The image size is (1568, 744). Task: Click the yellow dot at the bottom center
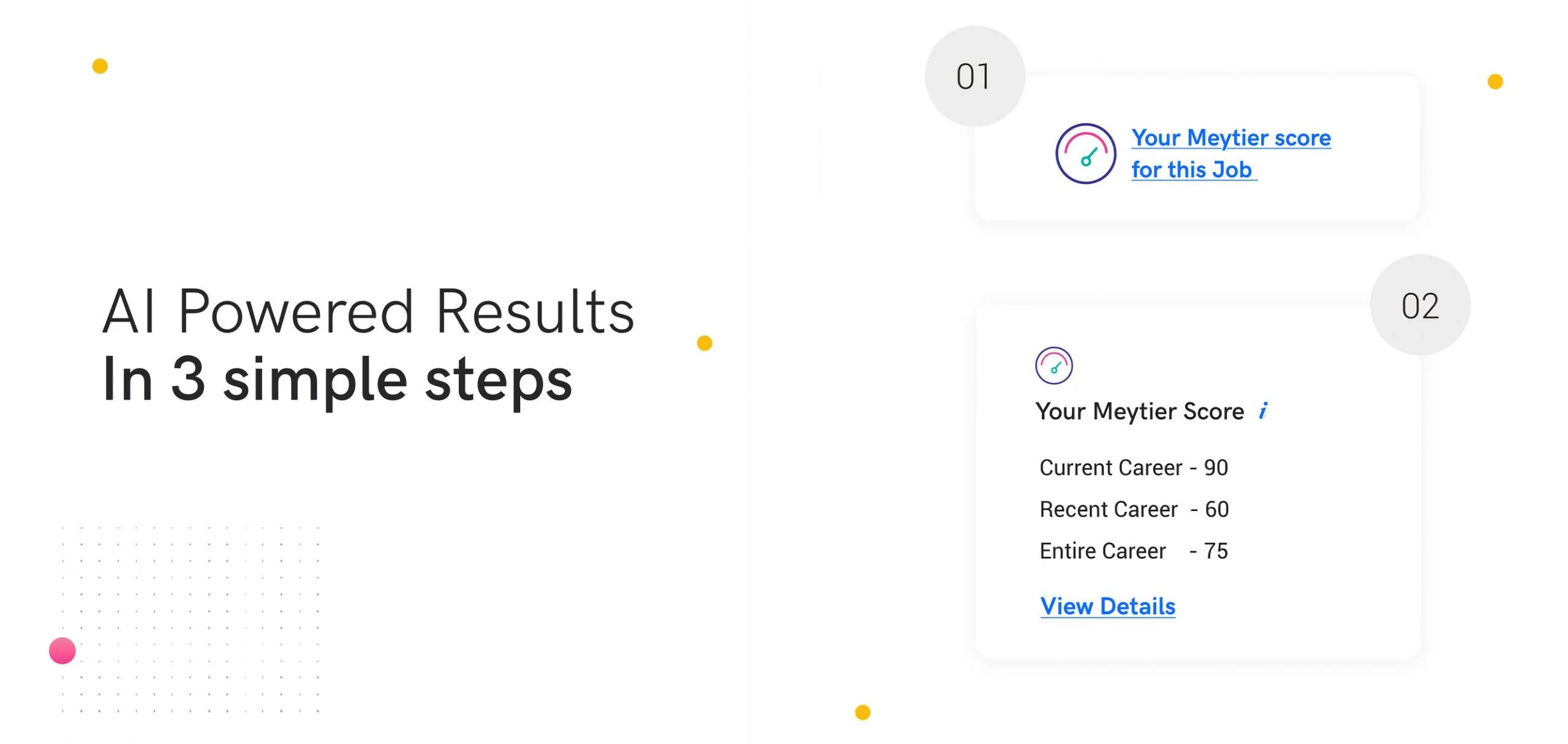[x=862, y=713]
